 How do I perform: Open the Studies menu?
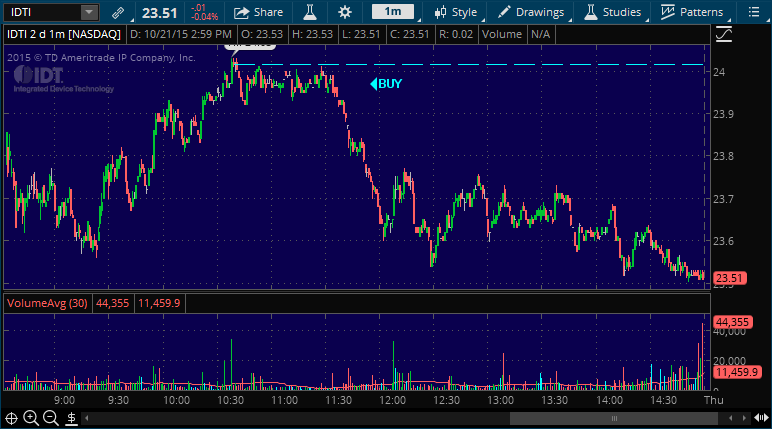point(609,12)
